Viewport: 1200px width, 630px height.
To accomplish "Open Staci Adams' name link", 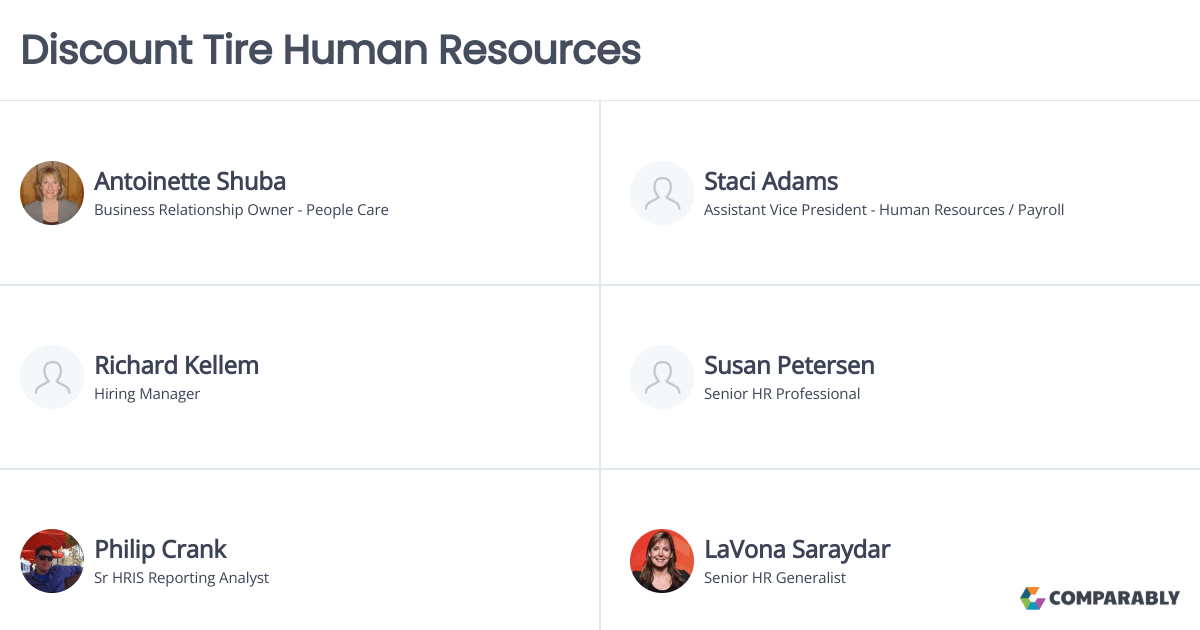I will point(771,181).
